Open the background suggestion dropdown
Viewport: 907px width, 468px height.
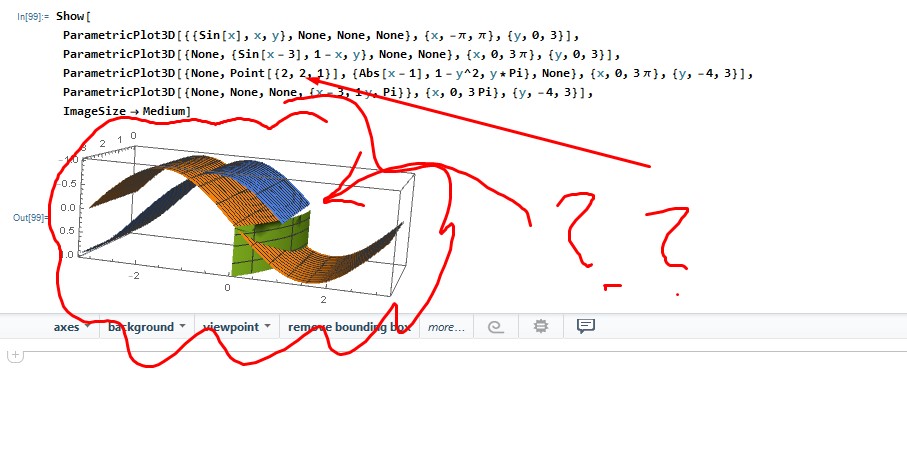pos(146,327)
